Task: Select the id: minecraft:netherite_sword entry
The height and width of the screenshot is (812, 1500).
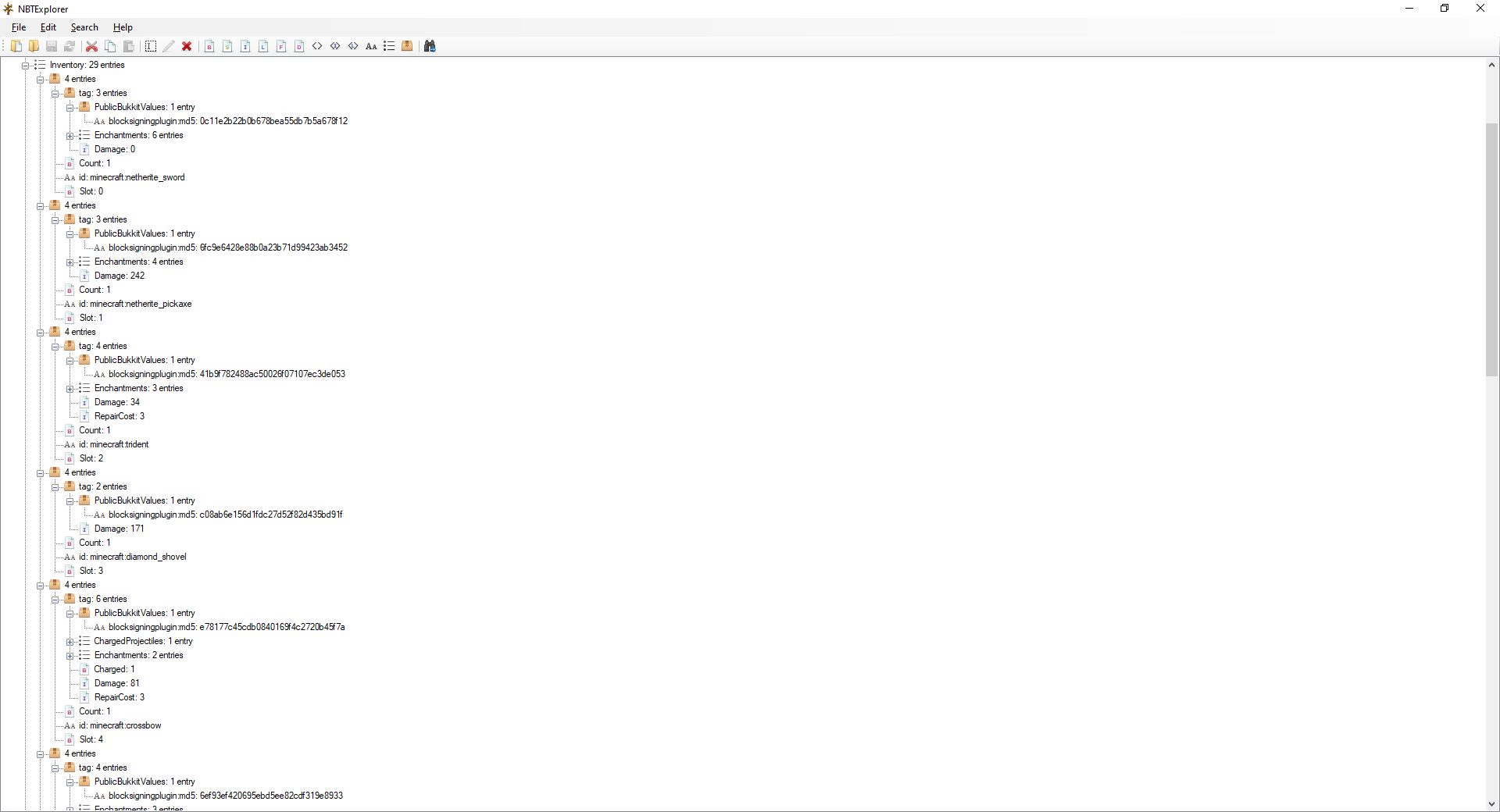Action: [x=131, y=177]
